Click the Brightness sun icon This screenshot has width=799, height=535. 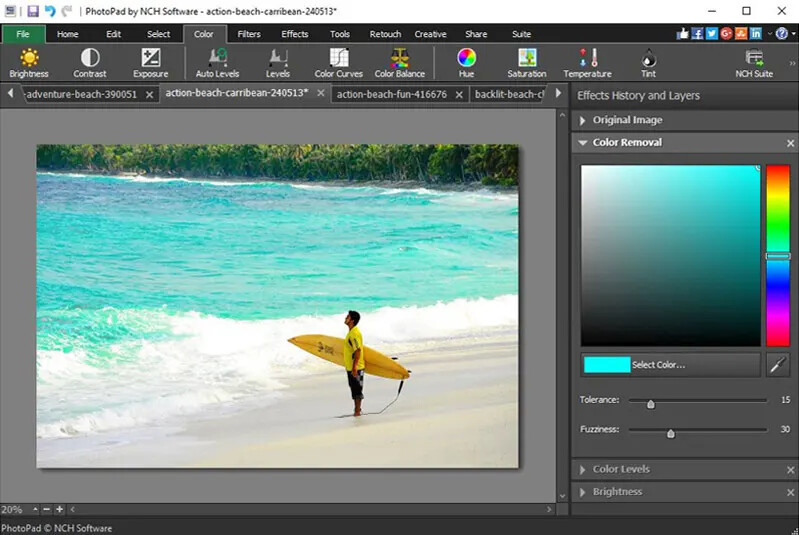[29, 59]
